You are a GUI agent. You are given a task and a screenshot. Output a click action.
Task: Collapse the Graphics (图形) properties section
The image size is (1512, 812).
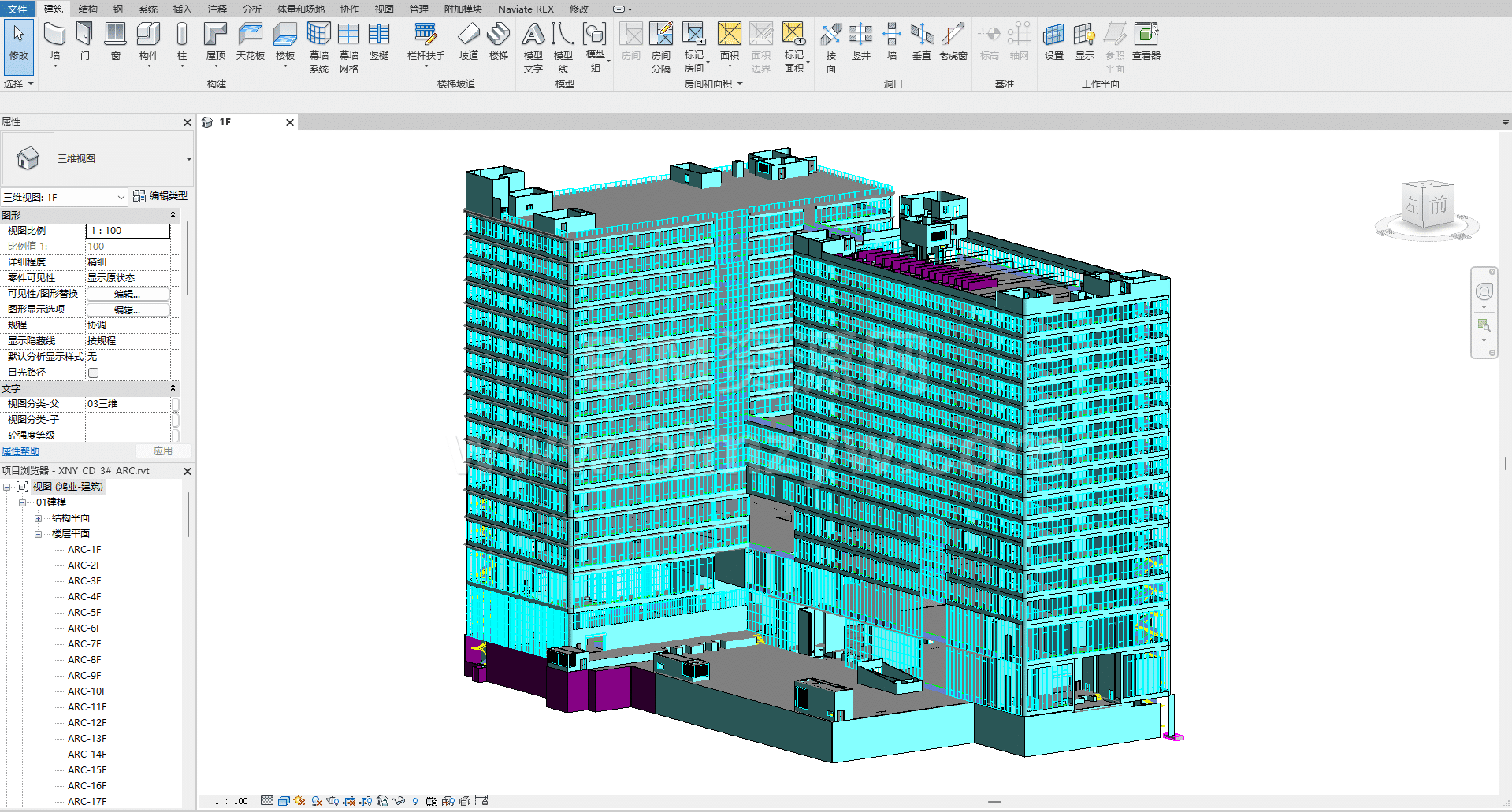173,215
